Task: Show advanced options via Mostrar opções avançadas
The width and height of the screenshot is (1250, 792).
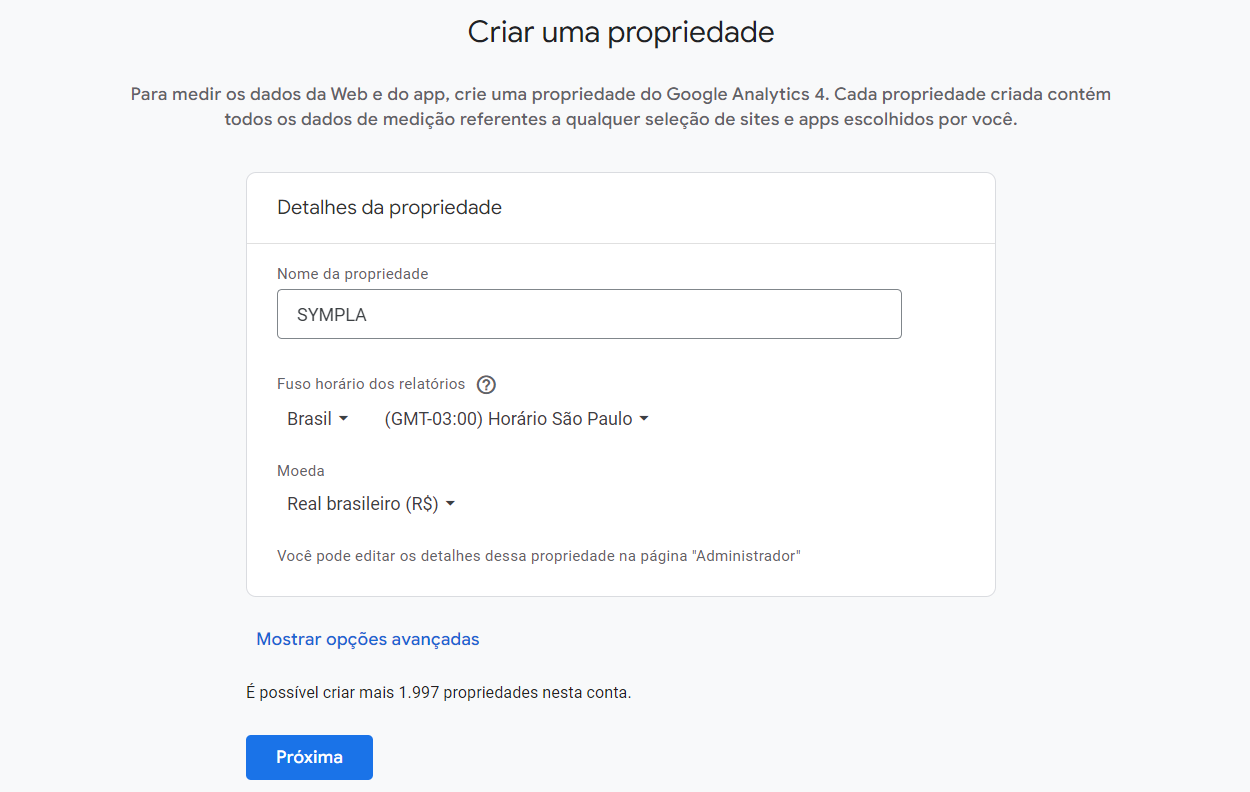Action: pos(368,639)
